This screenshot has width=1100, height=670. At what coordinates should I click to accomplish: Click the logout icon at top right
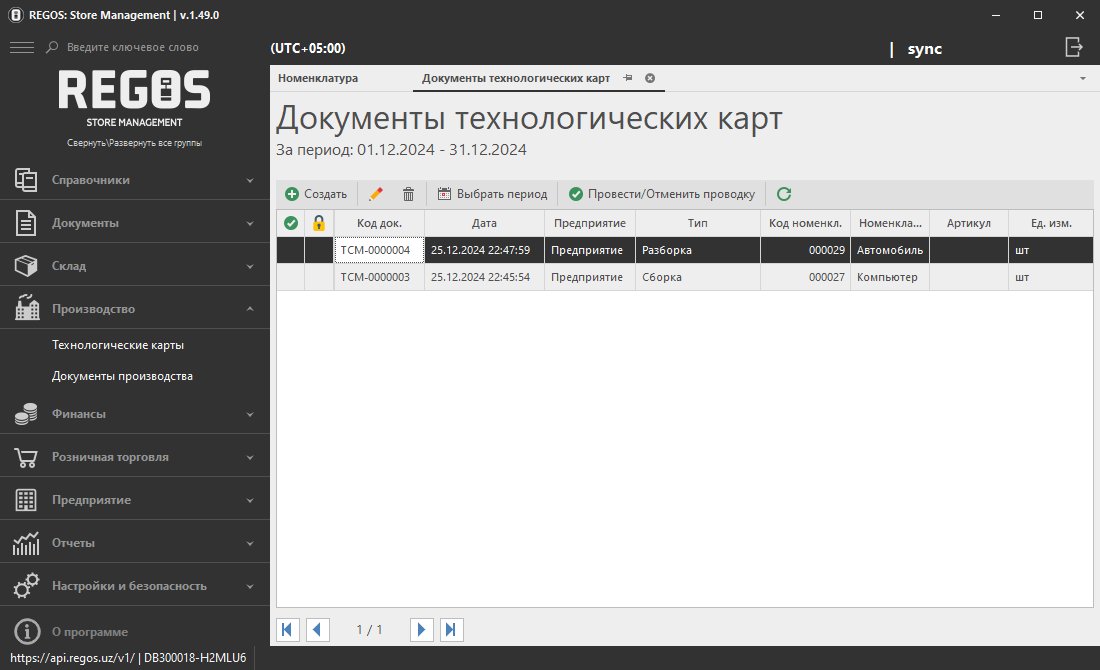1074,47
